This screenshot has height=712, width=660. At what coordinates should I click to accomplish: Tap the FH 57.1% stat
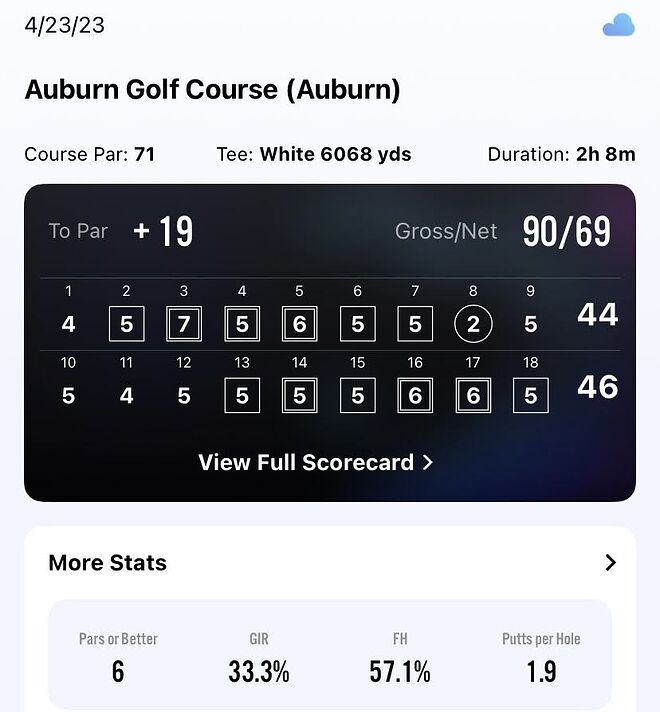400,658
